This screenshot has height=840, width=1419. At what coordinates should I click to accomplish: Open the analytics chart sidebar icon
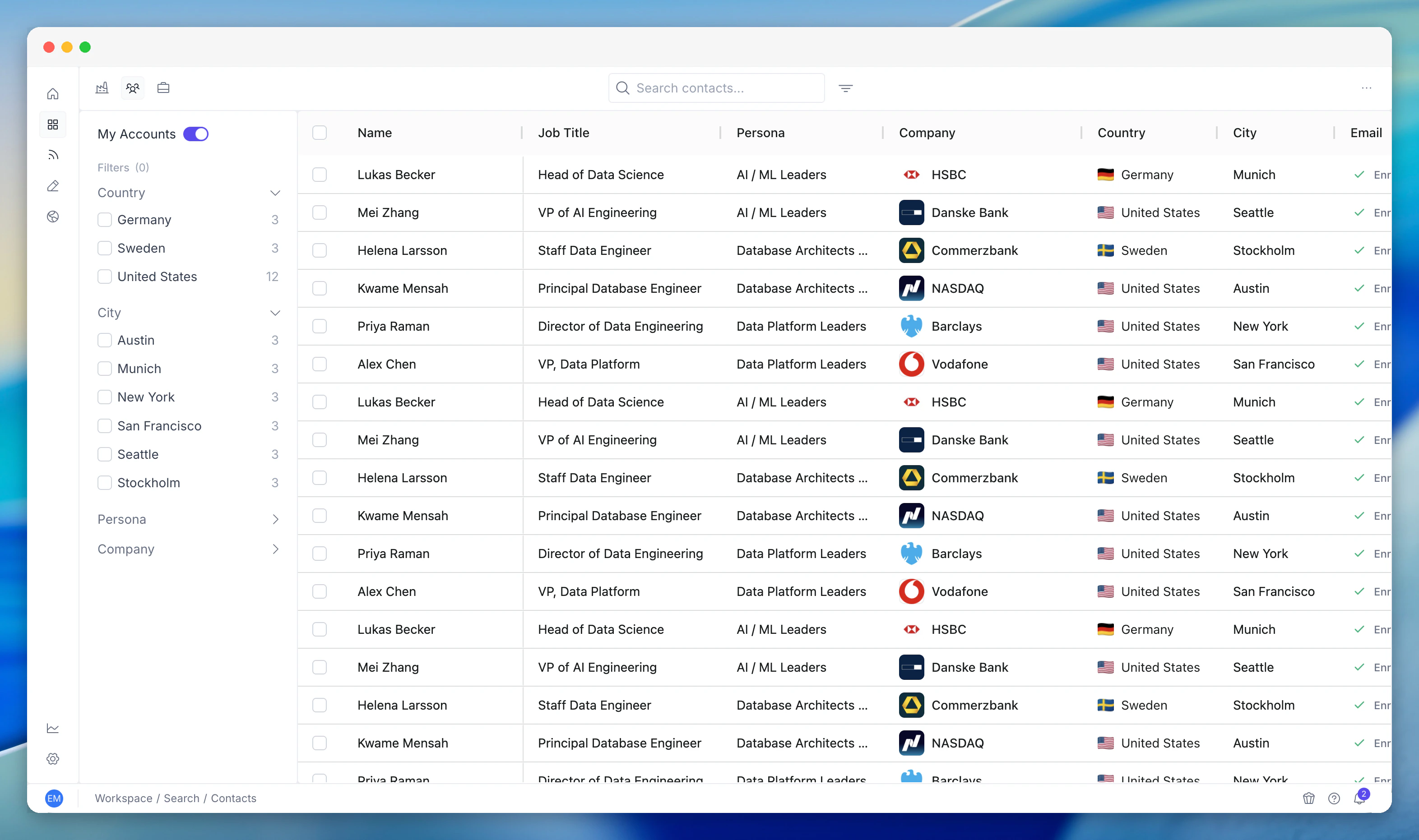tap(53, 728)
